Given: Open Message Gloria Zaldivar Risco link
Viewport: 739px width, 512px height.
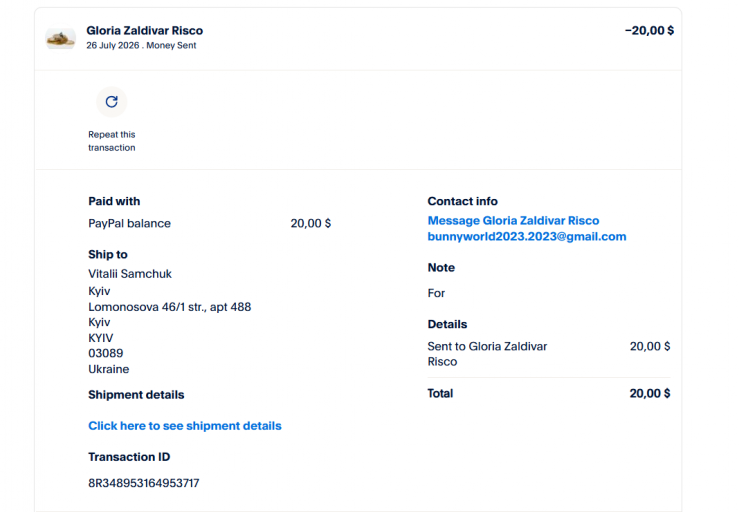Looking at the screenshot, I should tap(513, 221).
